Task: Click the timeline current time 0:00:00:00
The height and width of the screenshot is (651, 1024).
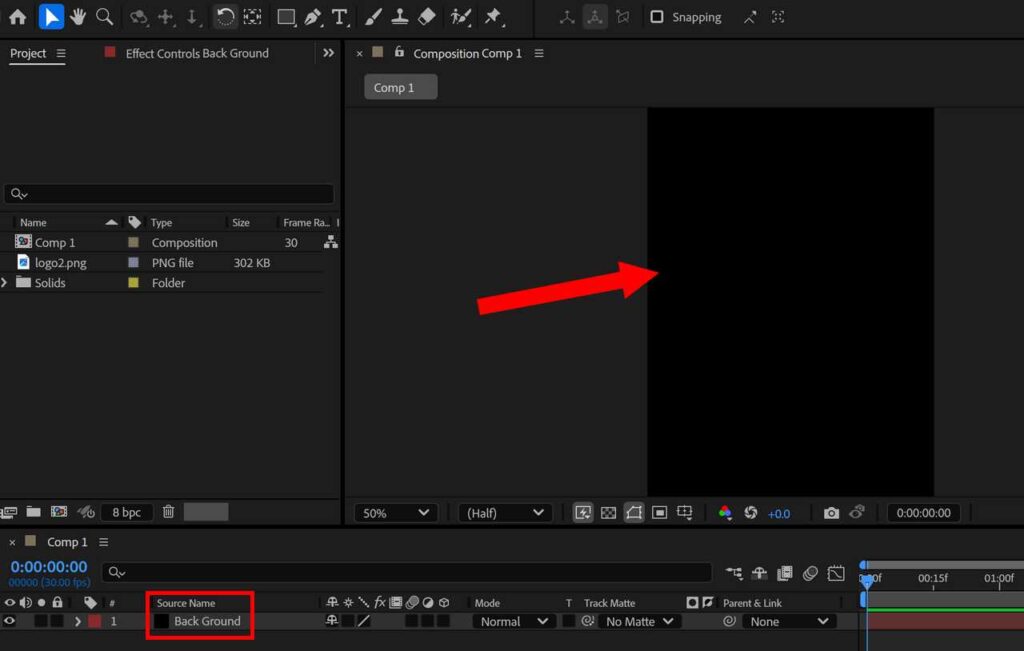Action: pos(49,567)
